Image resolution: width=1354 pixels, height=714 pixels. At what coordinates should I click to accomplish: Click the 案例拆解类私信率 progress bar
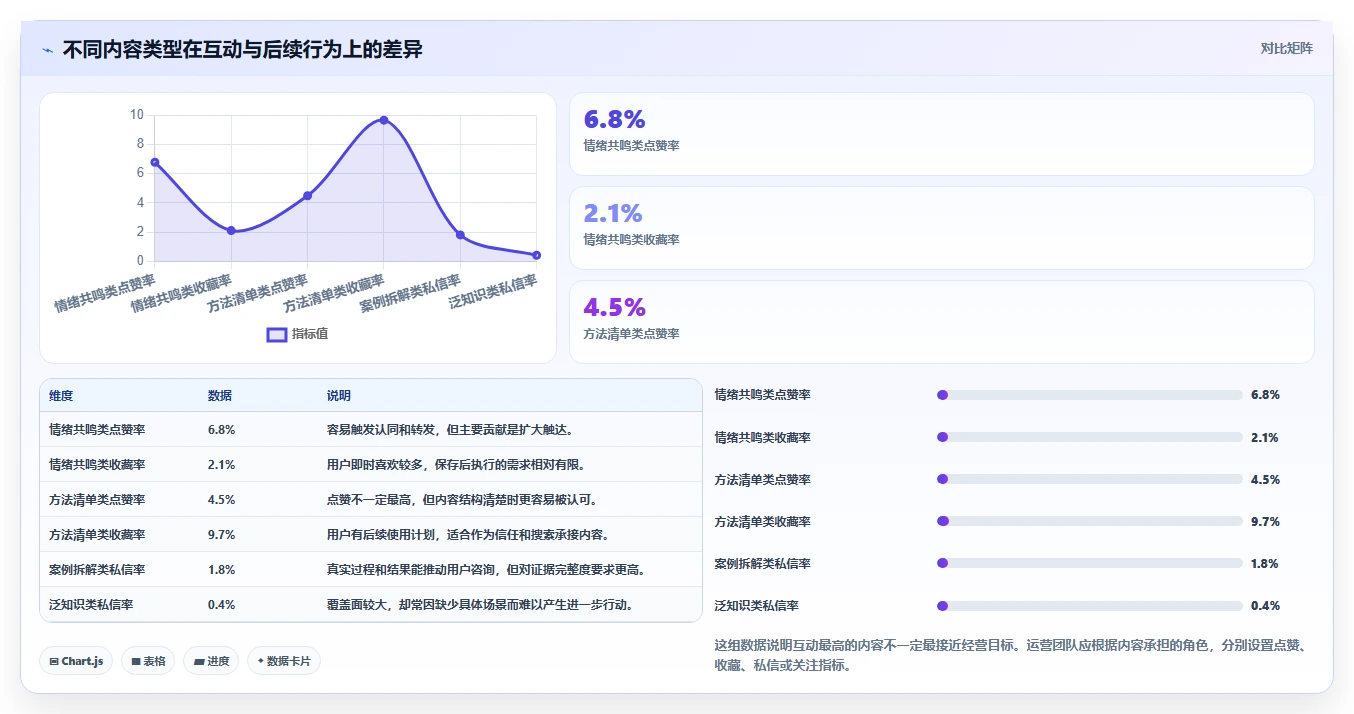coord(1089,563)
